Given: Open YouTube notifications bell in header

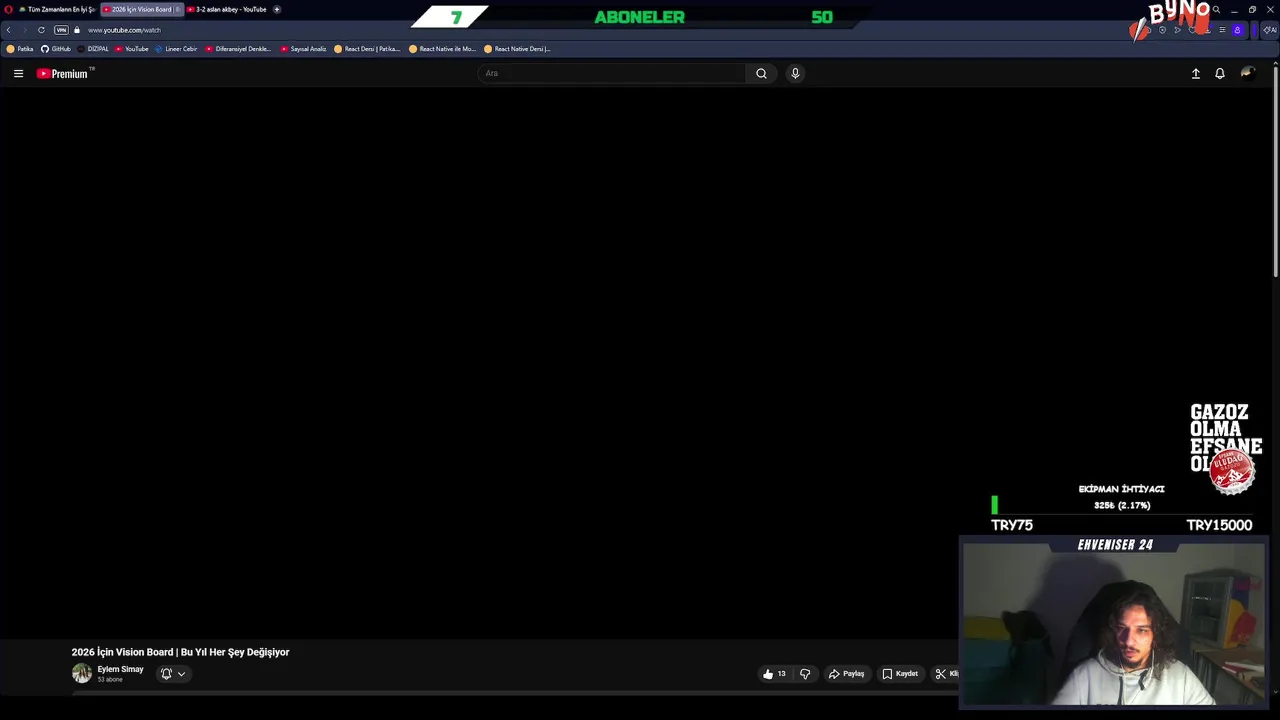Looking at the screenshot, I should [x=1220, y=73].
